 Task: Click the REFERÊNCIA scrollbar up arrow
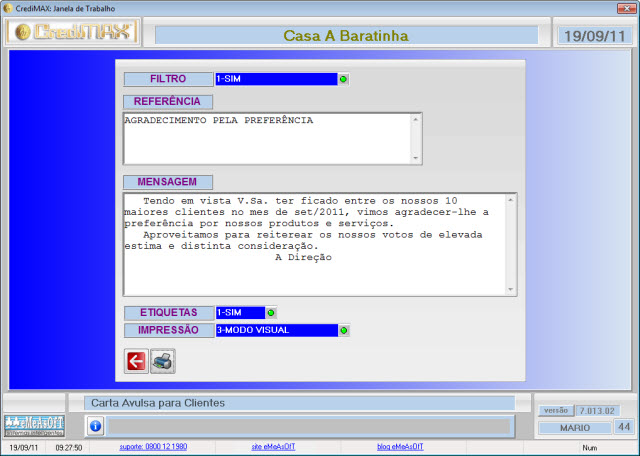pyautogui.click(x=416, y=119)
